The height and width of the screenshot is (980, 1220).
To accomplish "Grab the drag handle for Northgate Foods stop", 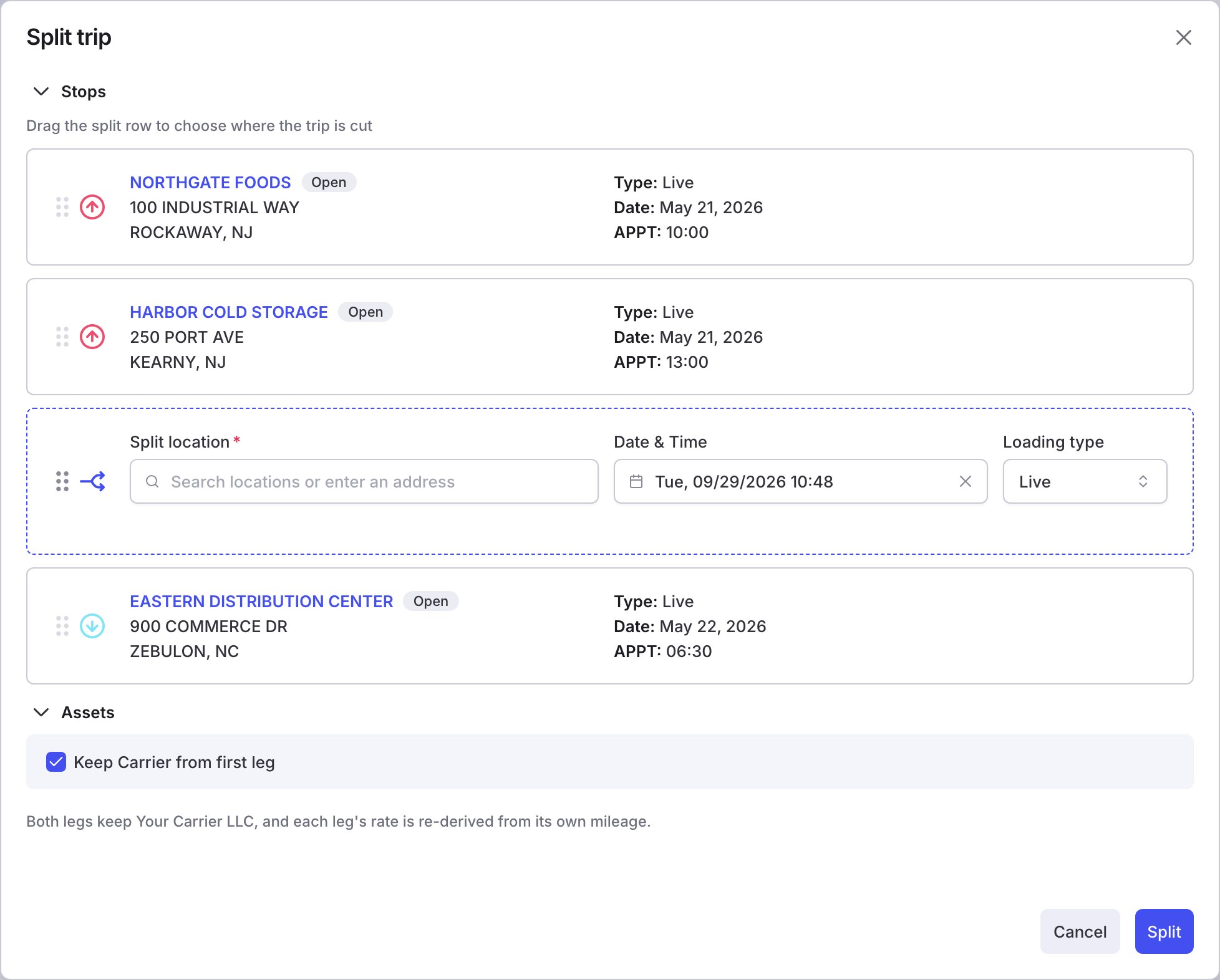I will [x=62, y=207].
